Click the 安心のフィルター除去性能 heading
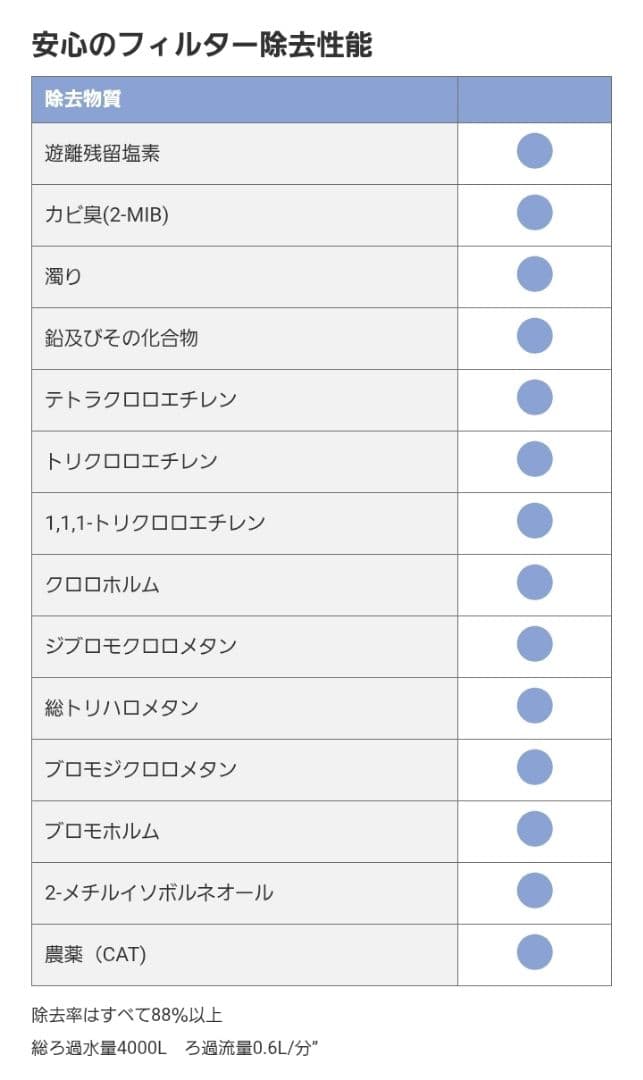The image size is (643, 1080). click(201, 44)
